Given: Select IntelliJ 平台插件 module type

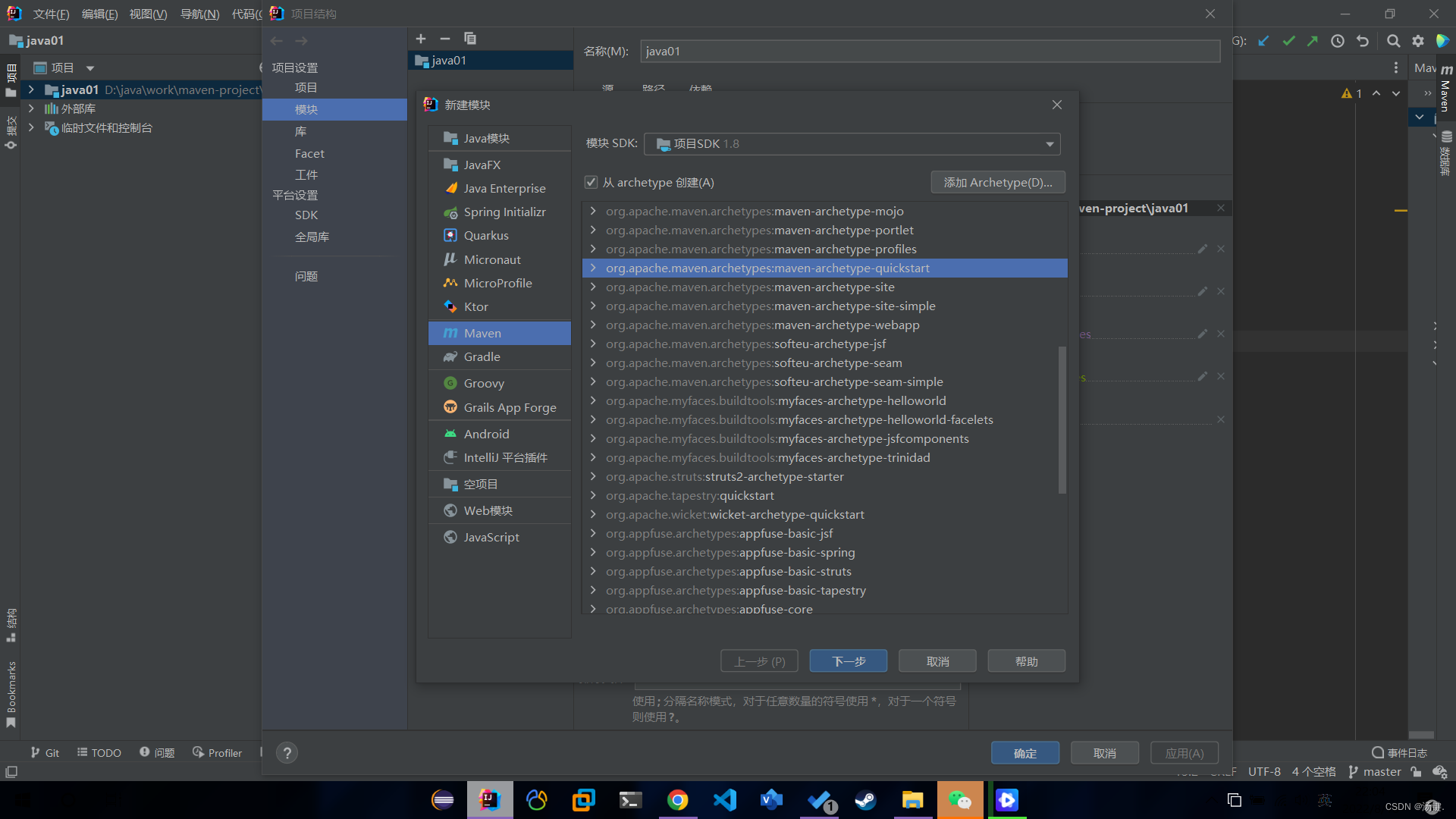Looking at the screenshot, I should pos(499,457).
